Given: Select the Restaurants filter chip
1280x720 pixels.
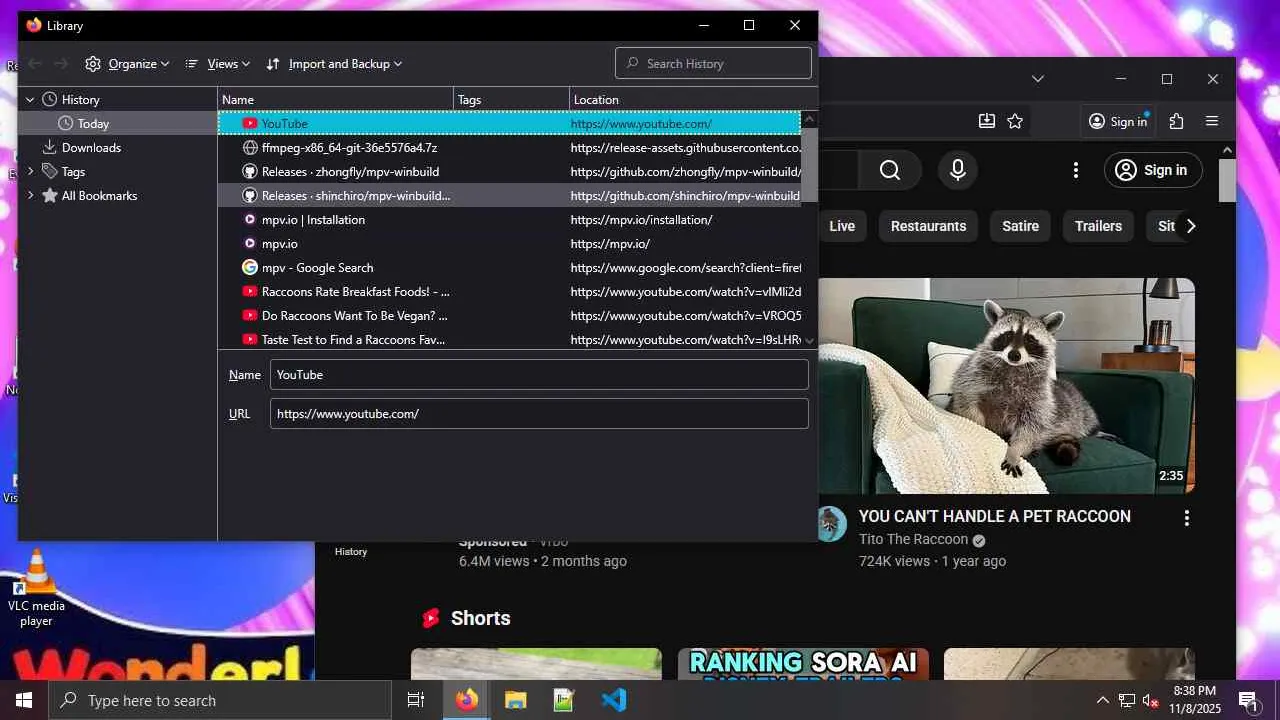Looking at the screenshot, I should (928, 226).
